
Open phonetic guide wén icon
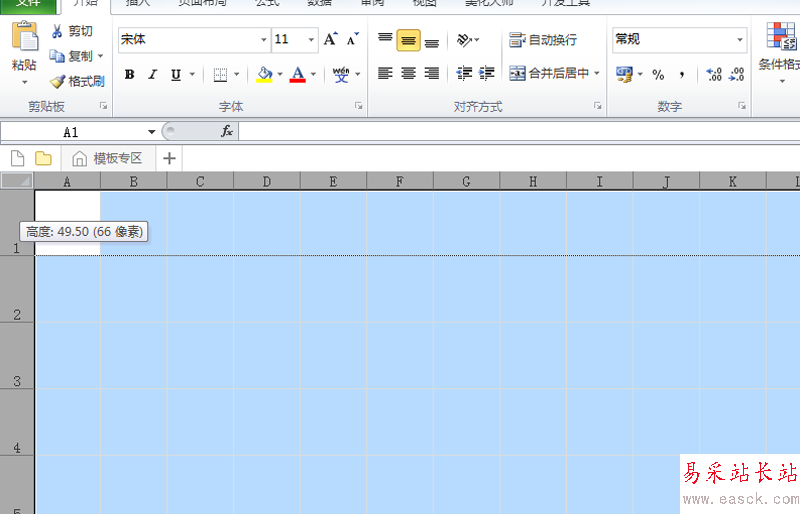coord(341,75)
